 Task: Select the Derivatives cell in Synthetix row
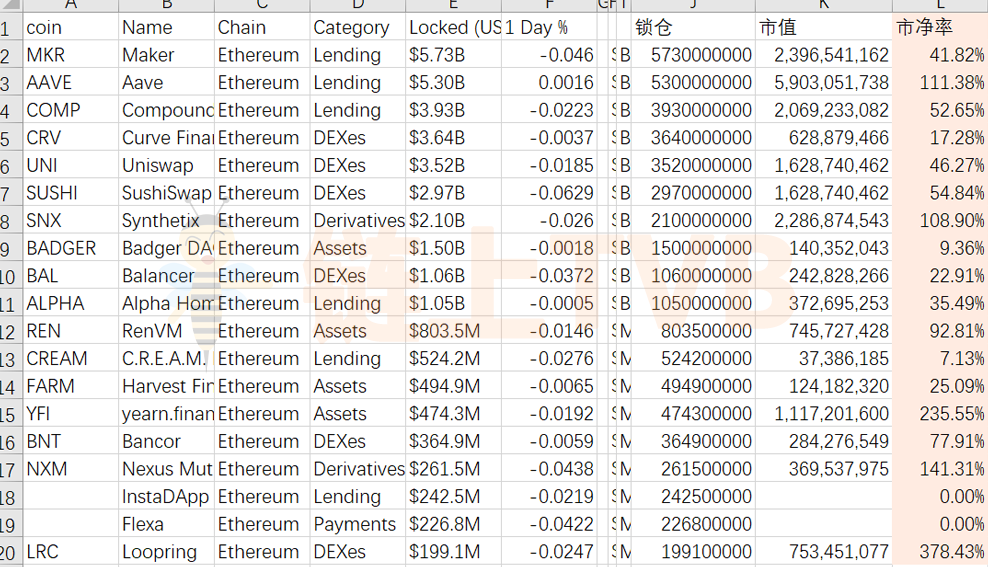(x=358, y=220)
